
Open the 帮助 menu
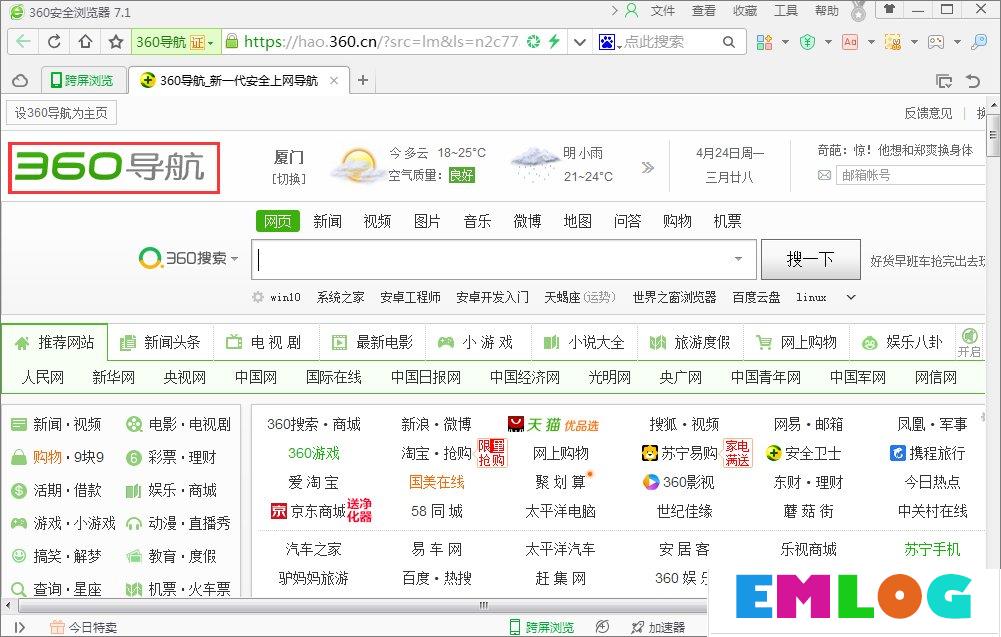click(x=827, y=11)
